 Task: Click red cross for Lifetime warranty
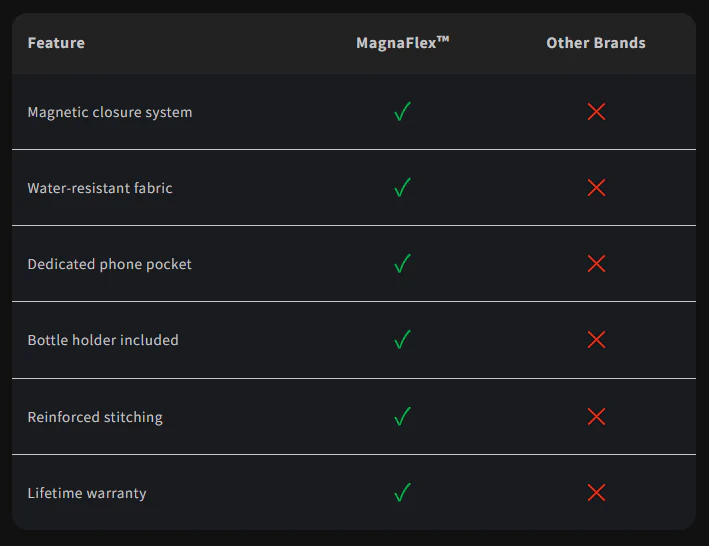click(x=596, y=493)
